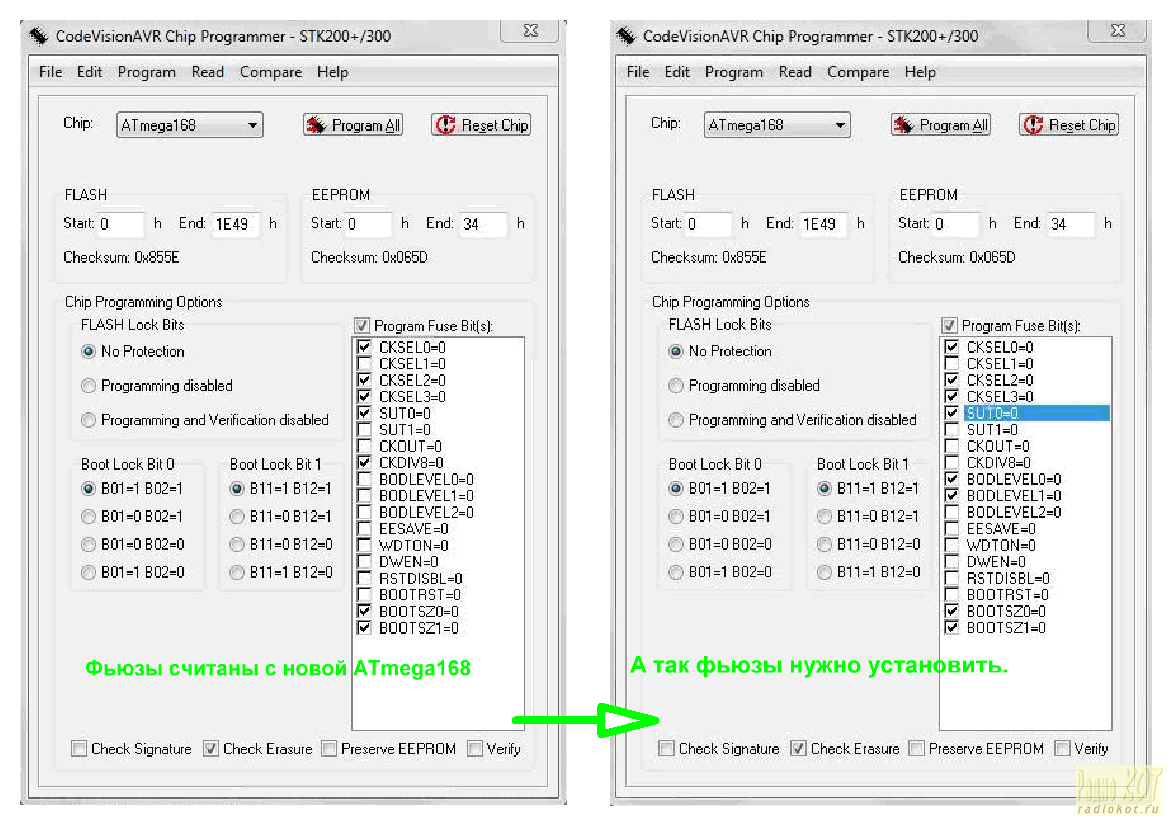
Task: Toggle Verify in the right window
Action: [x=1062, y=748]
